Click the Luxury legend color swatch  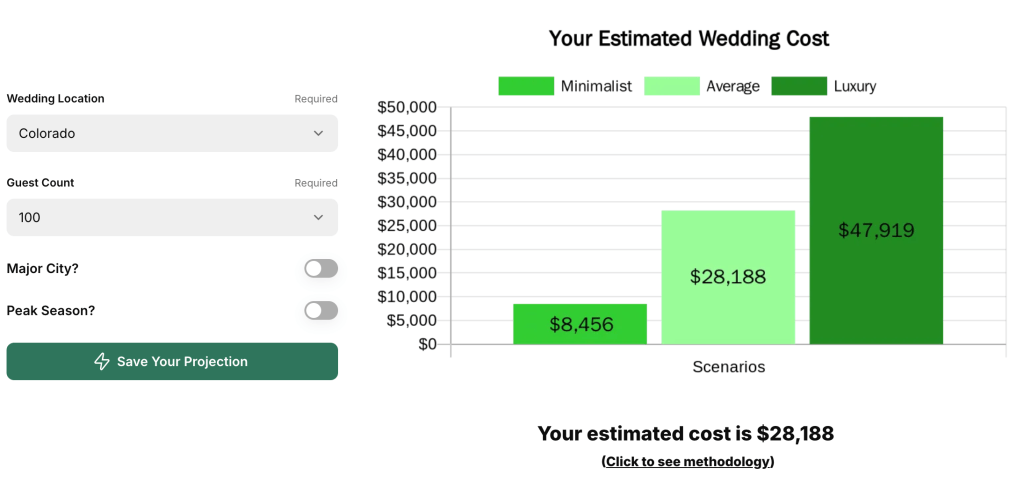pos(799,86)
